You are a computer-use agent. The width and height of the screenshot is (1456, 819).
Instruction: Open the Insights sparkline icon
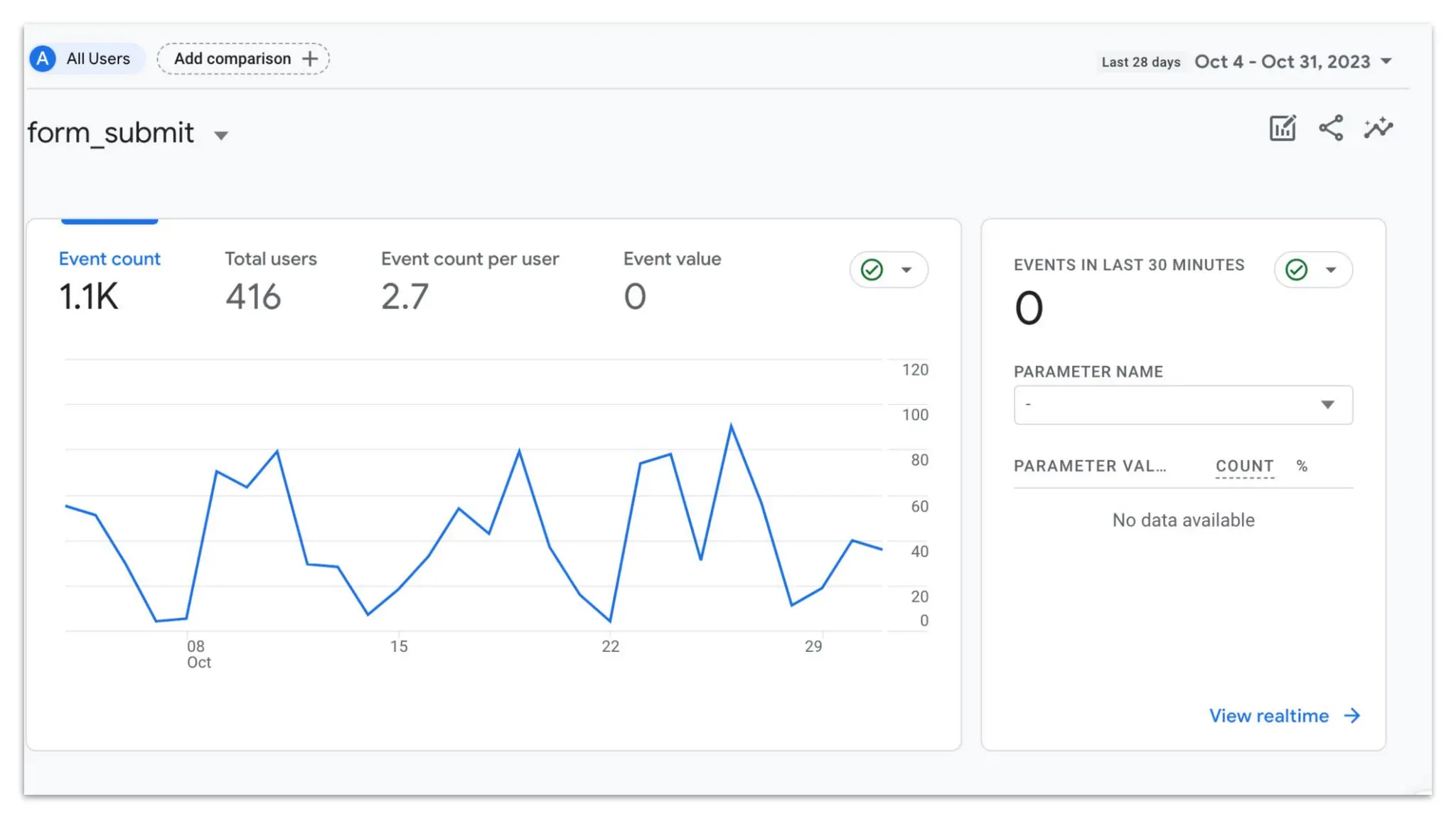click(x=1378, y=129)
